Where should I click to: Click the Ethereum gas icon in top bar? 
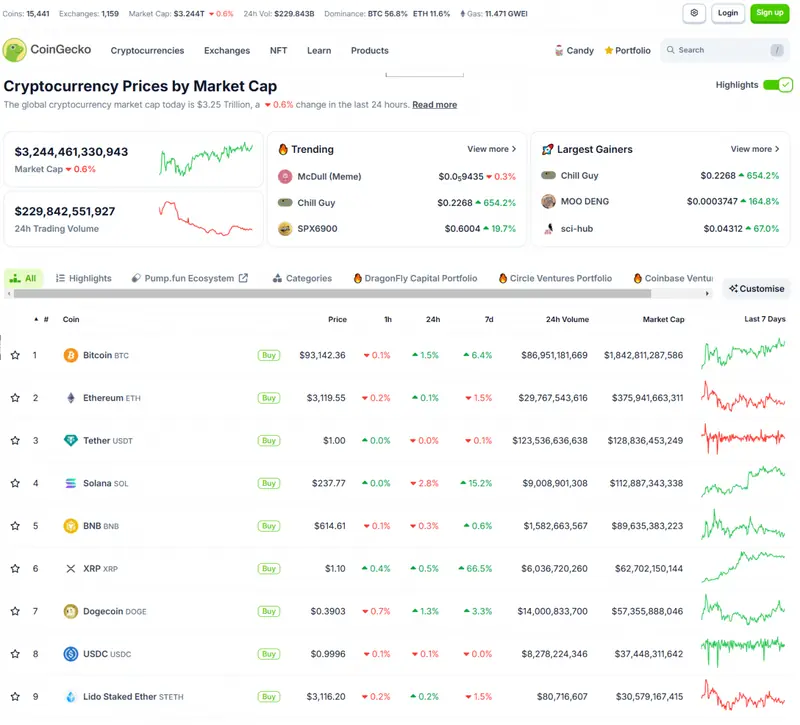point(462,14)
